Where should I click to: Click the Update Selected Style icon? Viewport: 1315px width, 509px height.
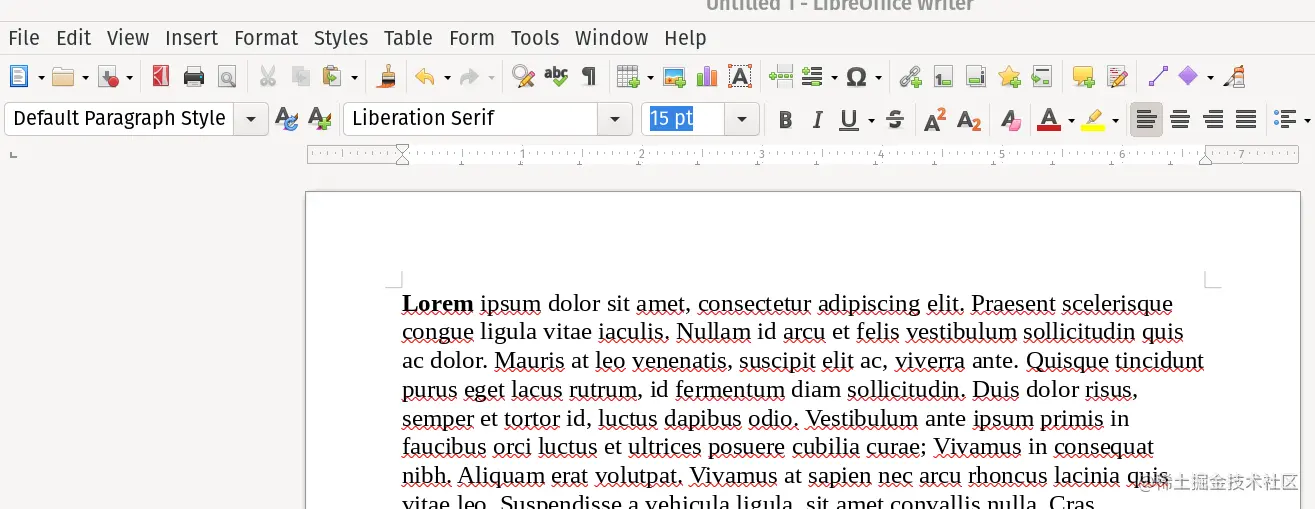click(287, 119)
